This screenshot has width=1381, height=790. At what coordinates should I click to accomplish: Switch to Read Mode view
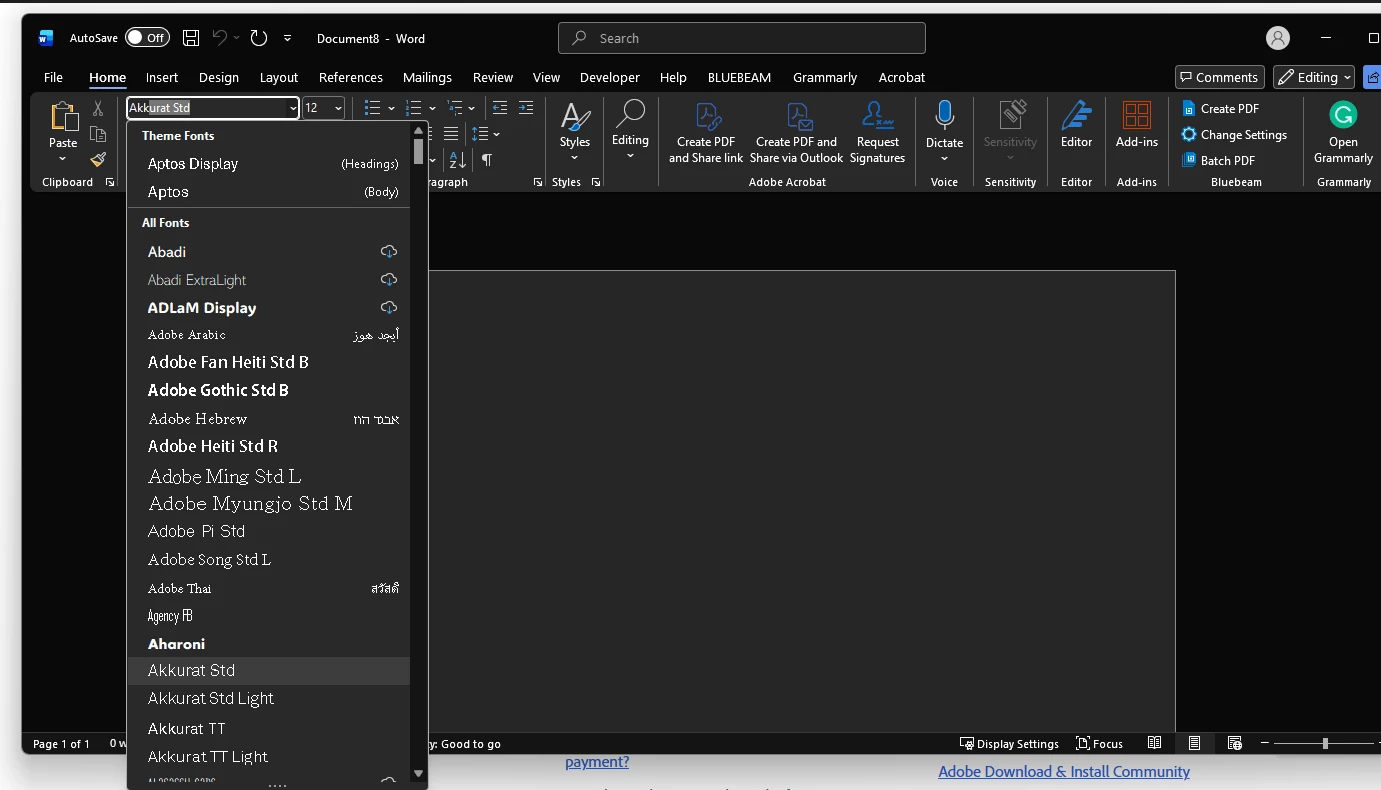(x=1155, y=743)
